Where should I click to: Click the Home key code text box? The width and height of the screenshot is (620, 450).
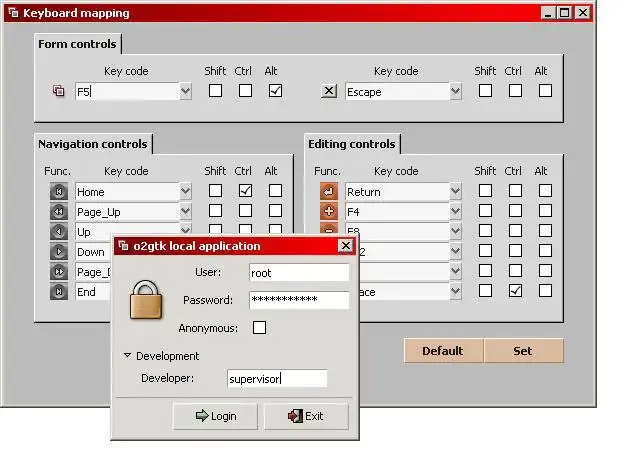click(x=127, y=191)
